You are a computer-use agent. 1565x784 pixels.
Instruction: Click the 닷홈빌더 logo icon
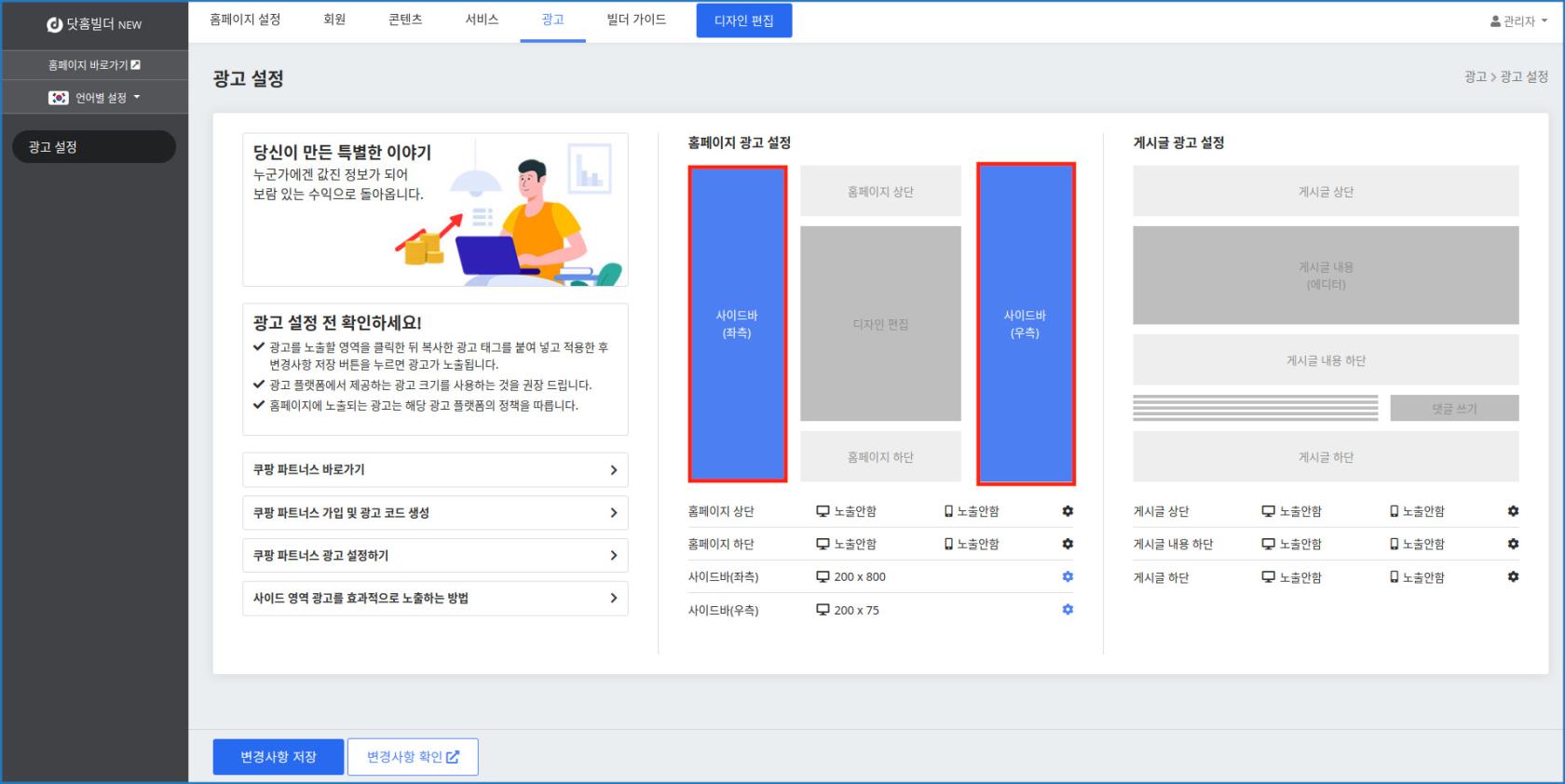pos(55,25)
